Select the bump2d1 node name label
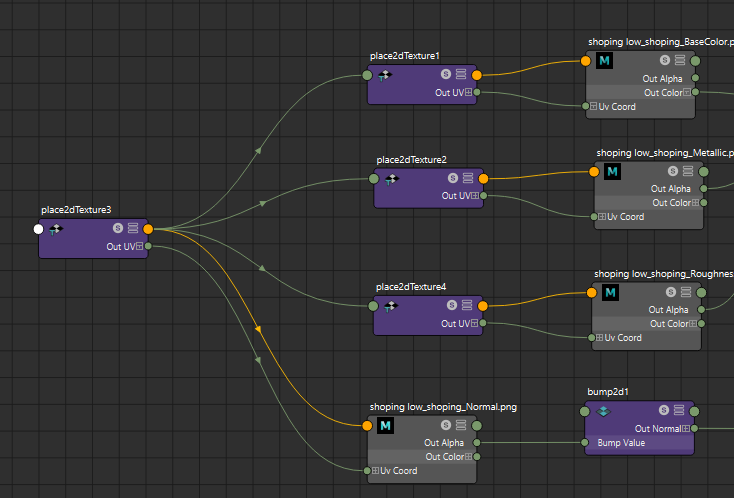Image resolution: width=734 pixels, height=498 pixels. [x=608, y=392]
